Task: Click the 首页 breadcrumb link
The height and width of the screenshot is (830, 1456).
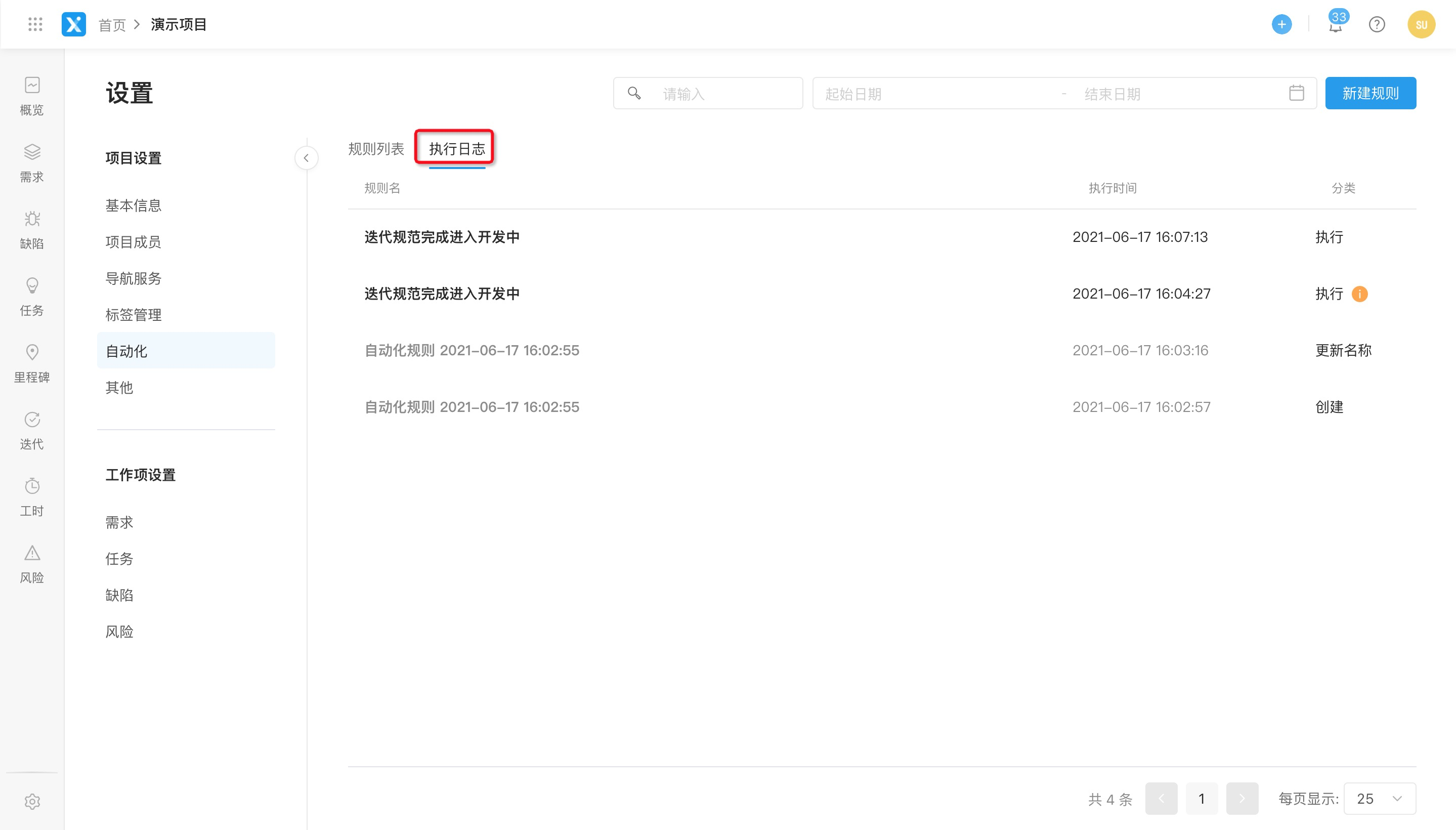Action: [112, 25]
